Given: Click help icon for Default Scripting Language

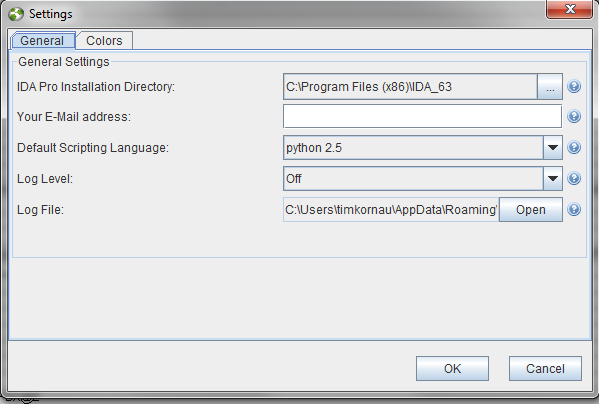Looking at the screenshot, I should (x=574, y=147).
